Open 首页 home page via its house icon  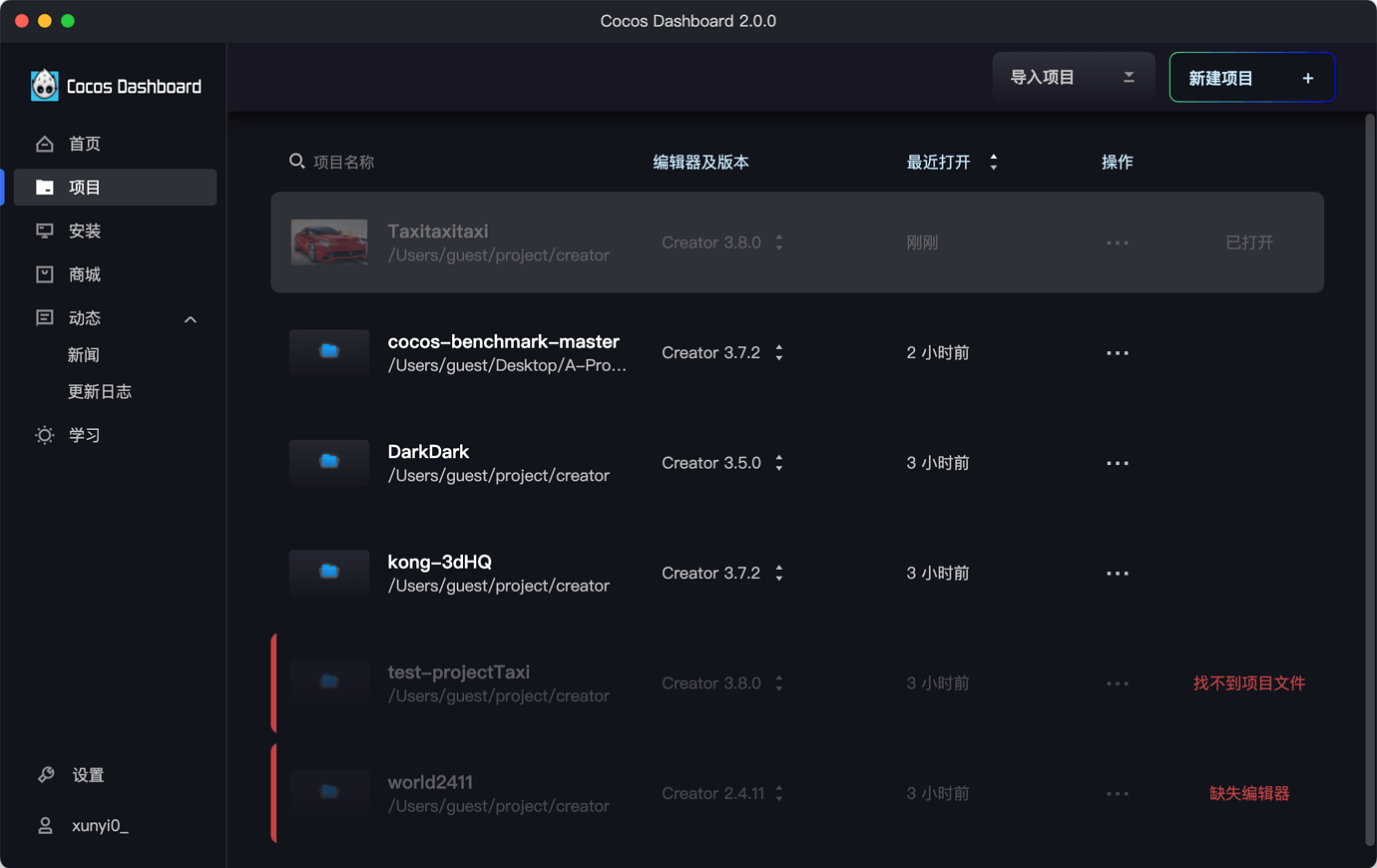pos(44,143)
